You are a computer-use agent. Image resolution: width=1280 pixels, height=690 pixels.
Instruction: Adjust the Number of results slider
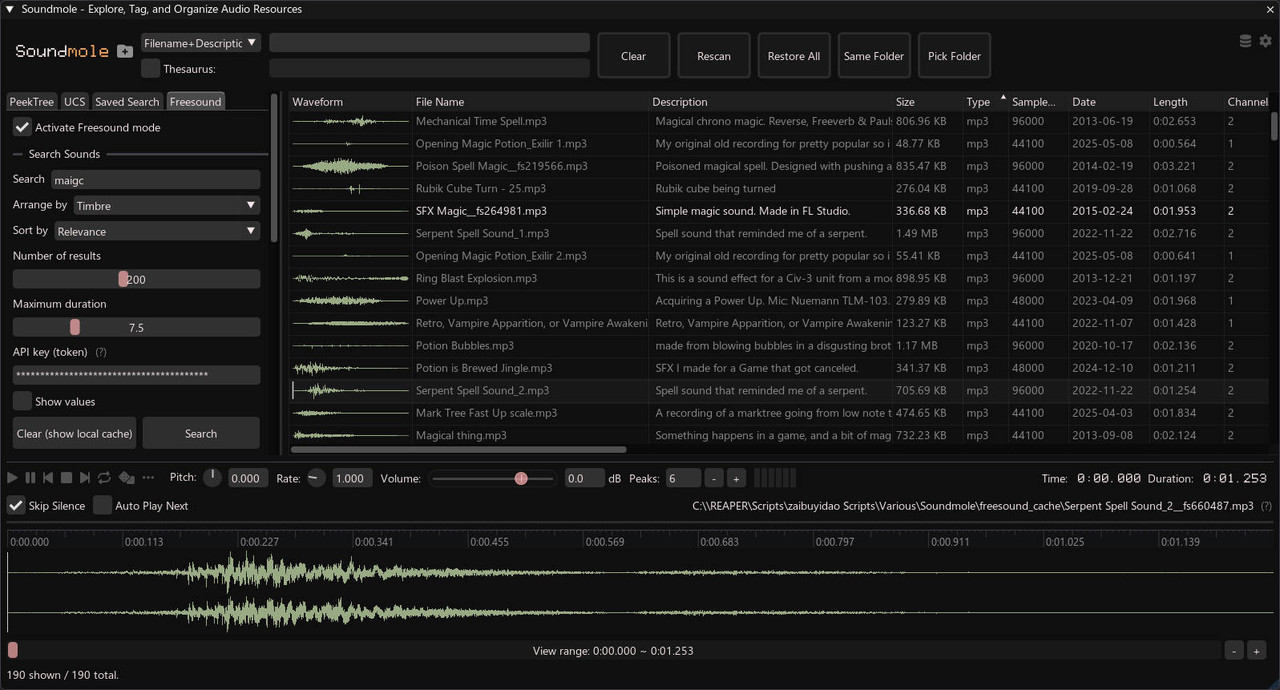(136, 280)
